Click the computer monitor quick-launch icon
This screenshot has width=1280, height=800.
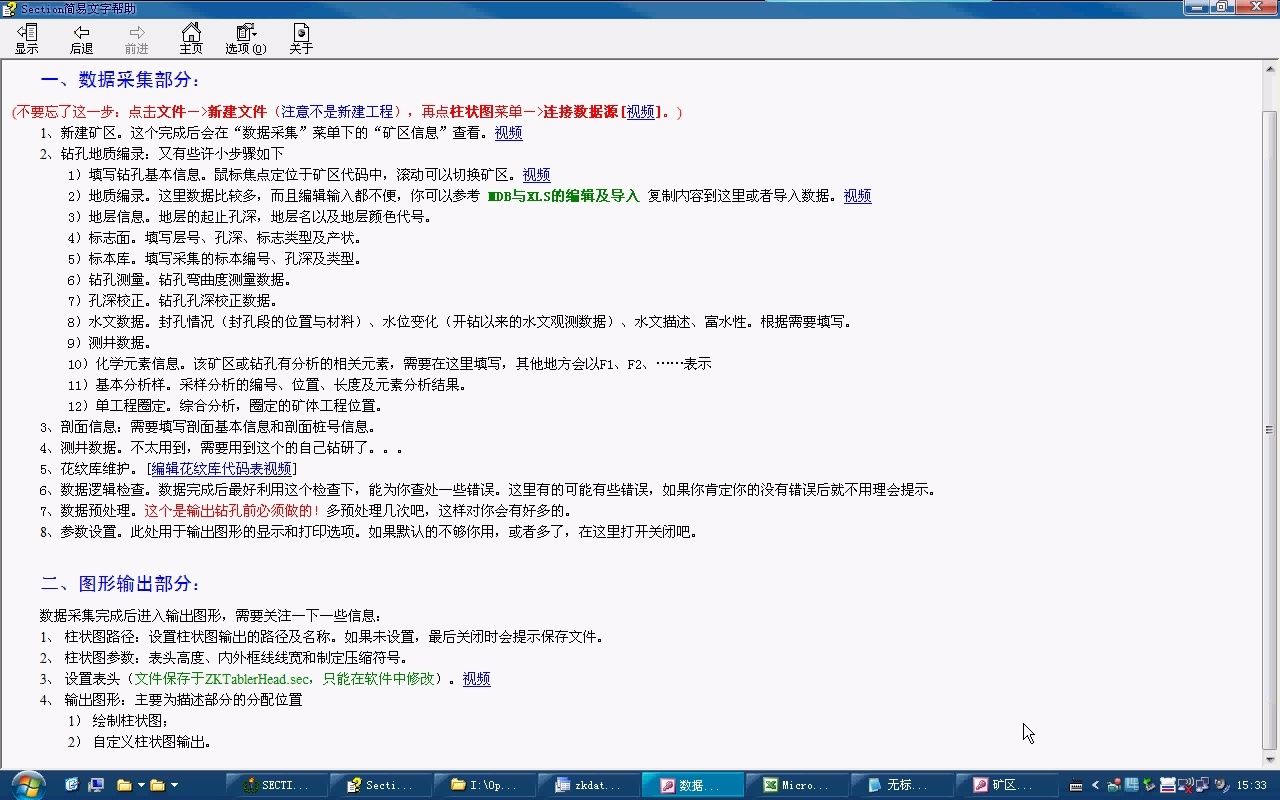[x=96, y=785]
